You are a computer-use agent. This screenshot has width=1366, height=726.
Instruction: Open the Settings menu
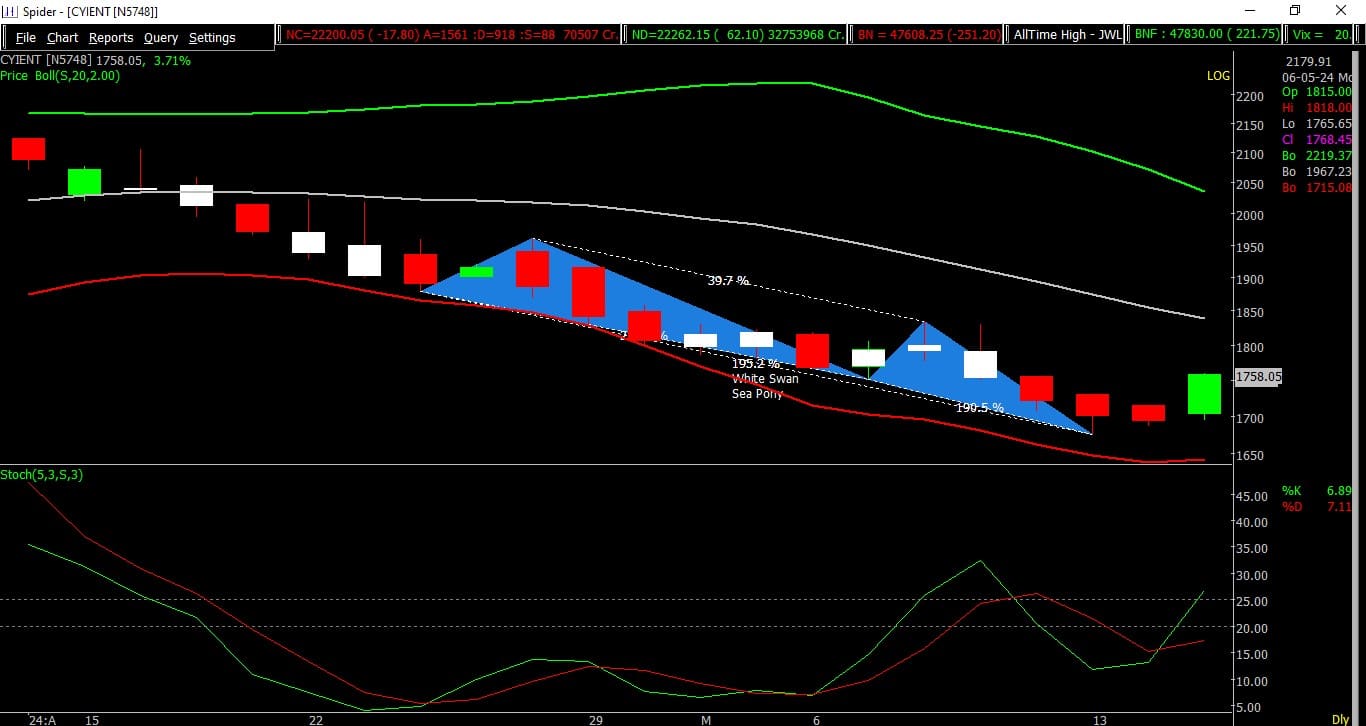point(212,38)
